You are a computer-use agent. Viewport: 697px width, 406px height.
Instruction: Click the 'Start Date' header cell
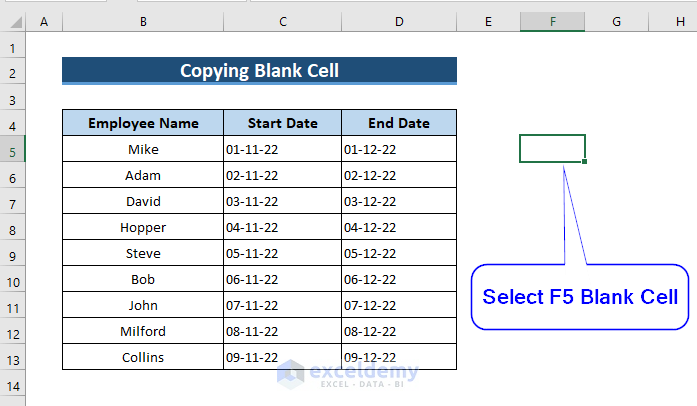(x=282, y=123)
